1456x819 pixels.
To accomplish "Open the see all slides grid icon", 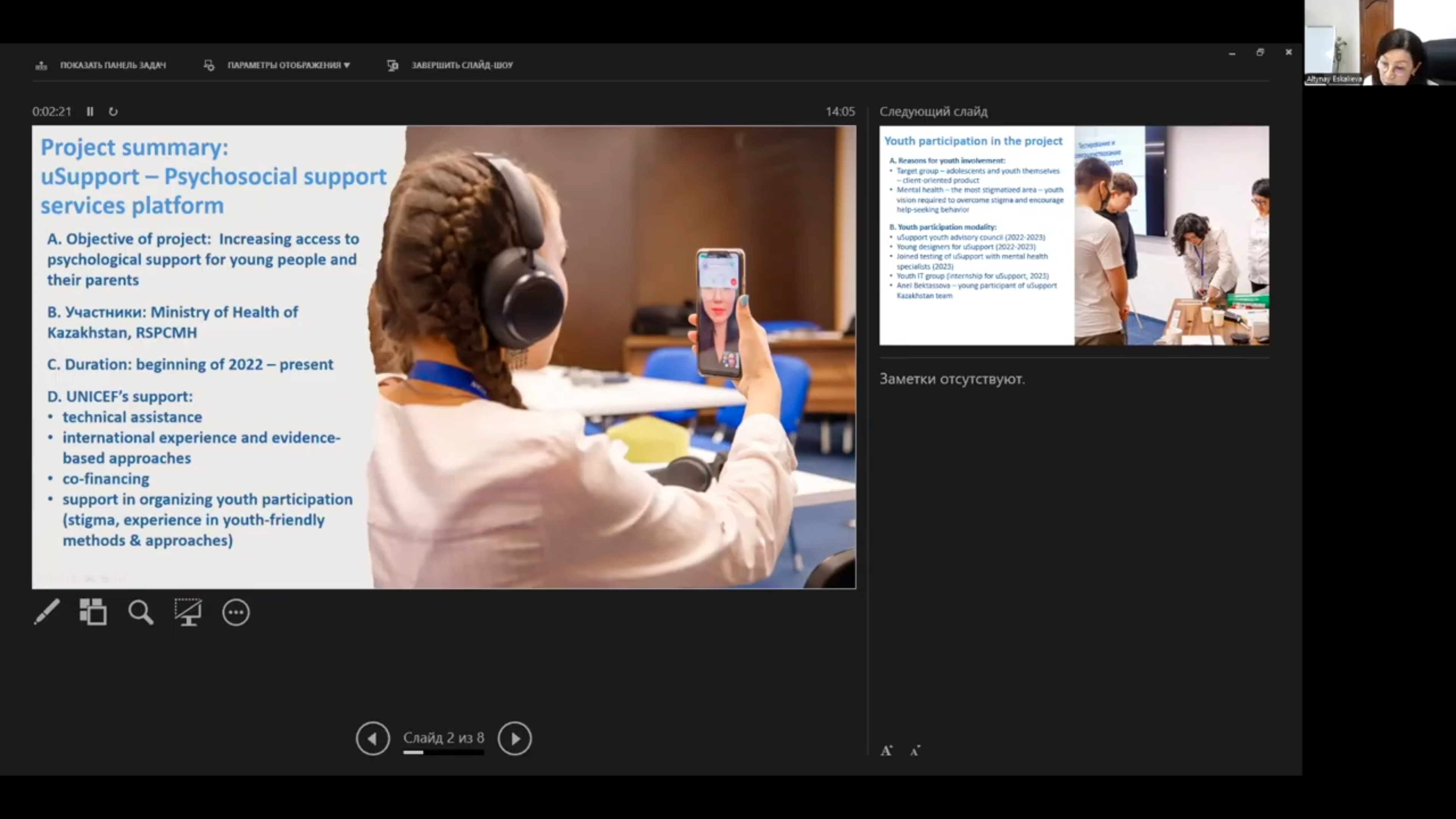I will click(x=93, y=612).
